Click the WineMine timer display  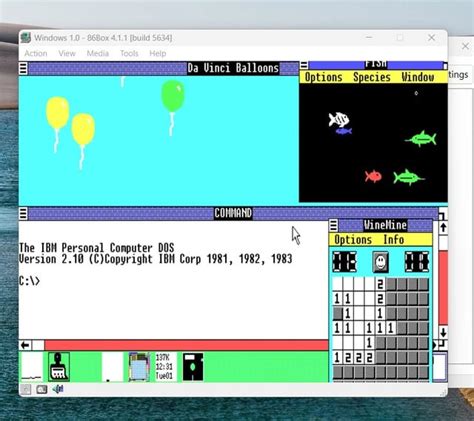click(417, 262)
